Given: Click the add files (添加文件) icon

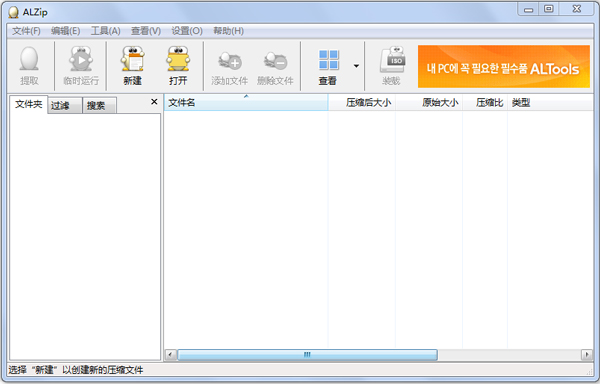Looking at the screenshot, I should coord(230,61).
